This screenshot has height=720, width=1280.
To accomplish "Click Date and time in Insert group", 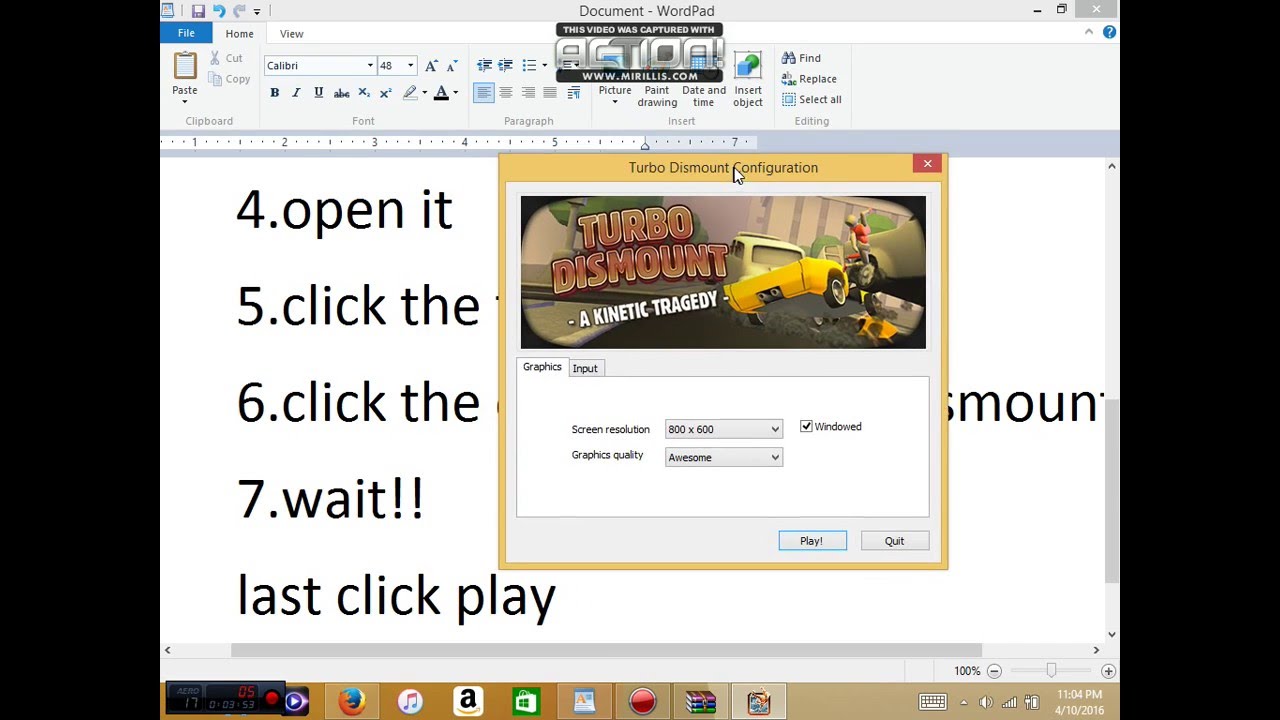I will 704,80.
